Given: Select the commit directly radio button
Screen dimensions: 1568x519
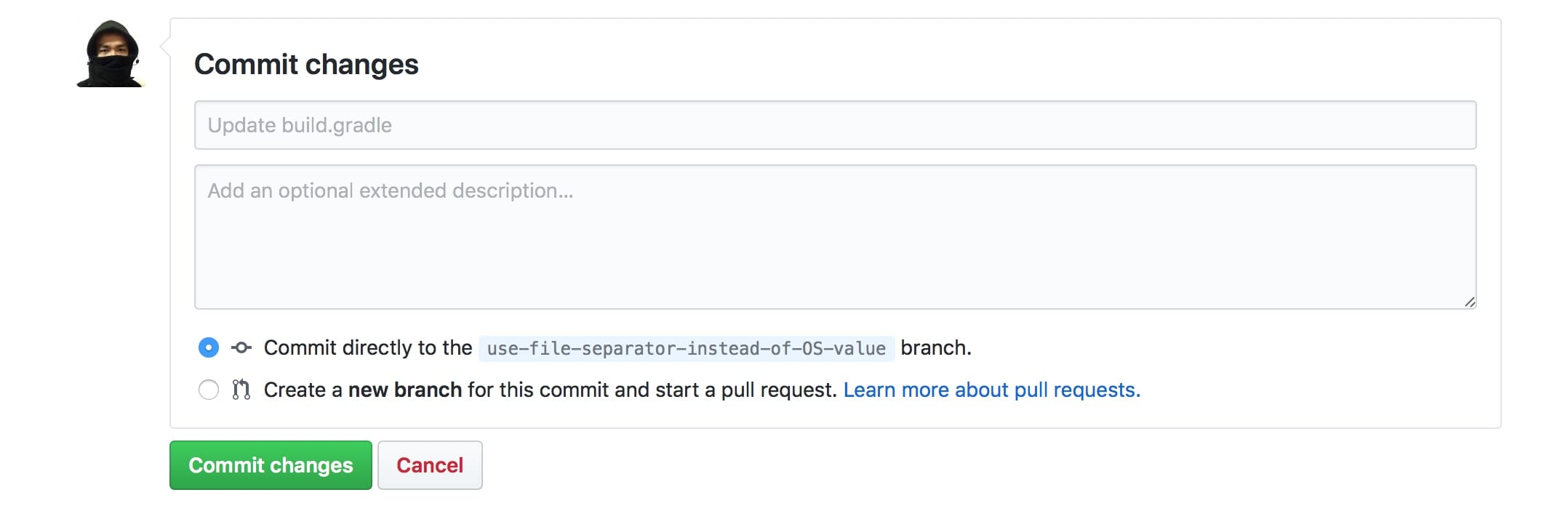Looking at the screenshot, I should click(209, 348).
